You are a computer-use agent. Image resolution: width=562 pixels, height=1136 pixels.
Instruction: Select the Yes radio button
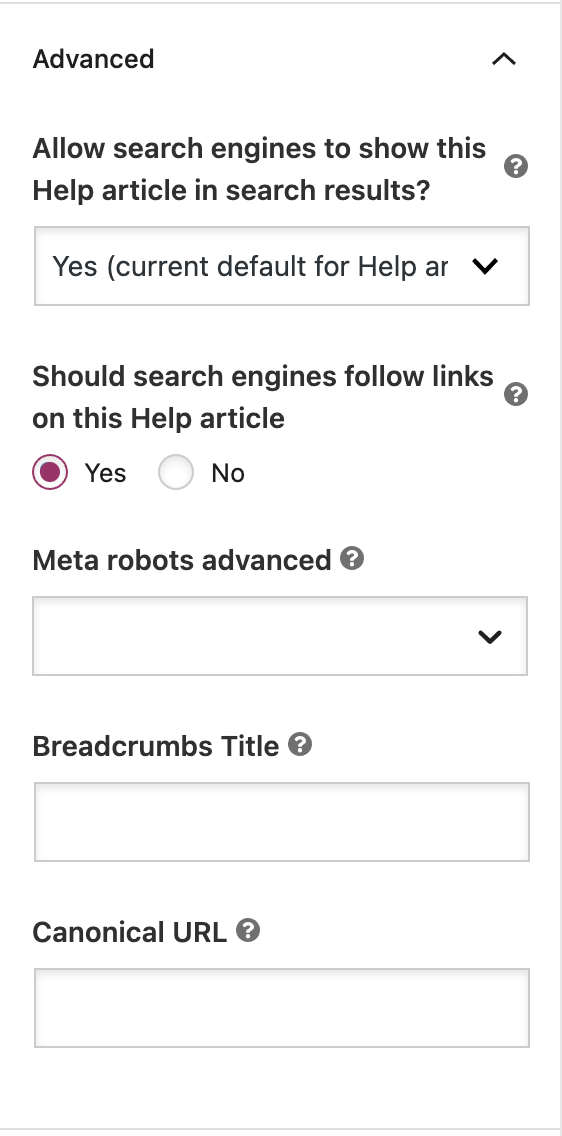pos(50,472)
